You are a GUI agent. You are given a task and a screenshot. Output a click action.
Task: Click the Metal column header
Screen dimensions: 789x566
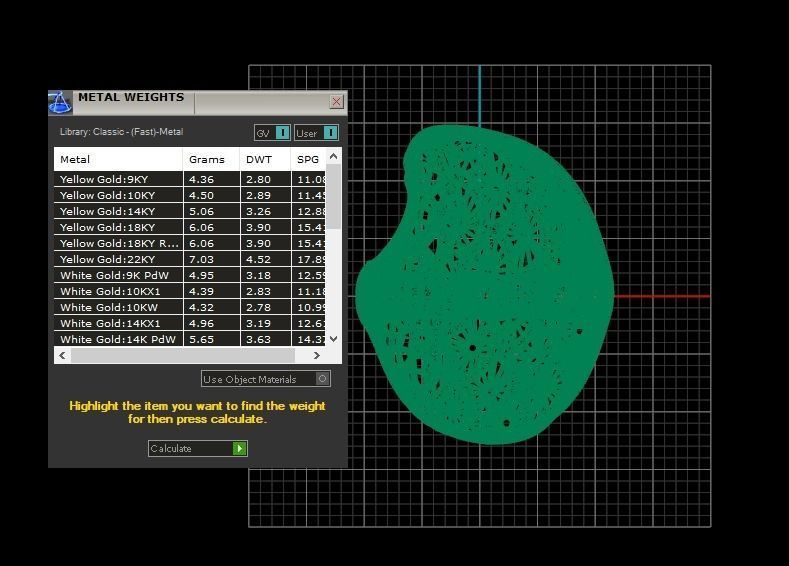118,159
